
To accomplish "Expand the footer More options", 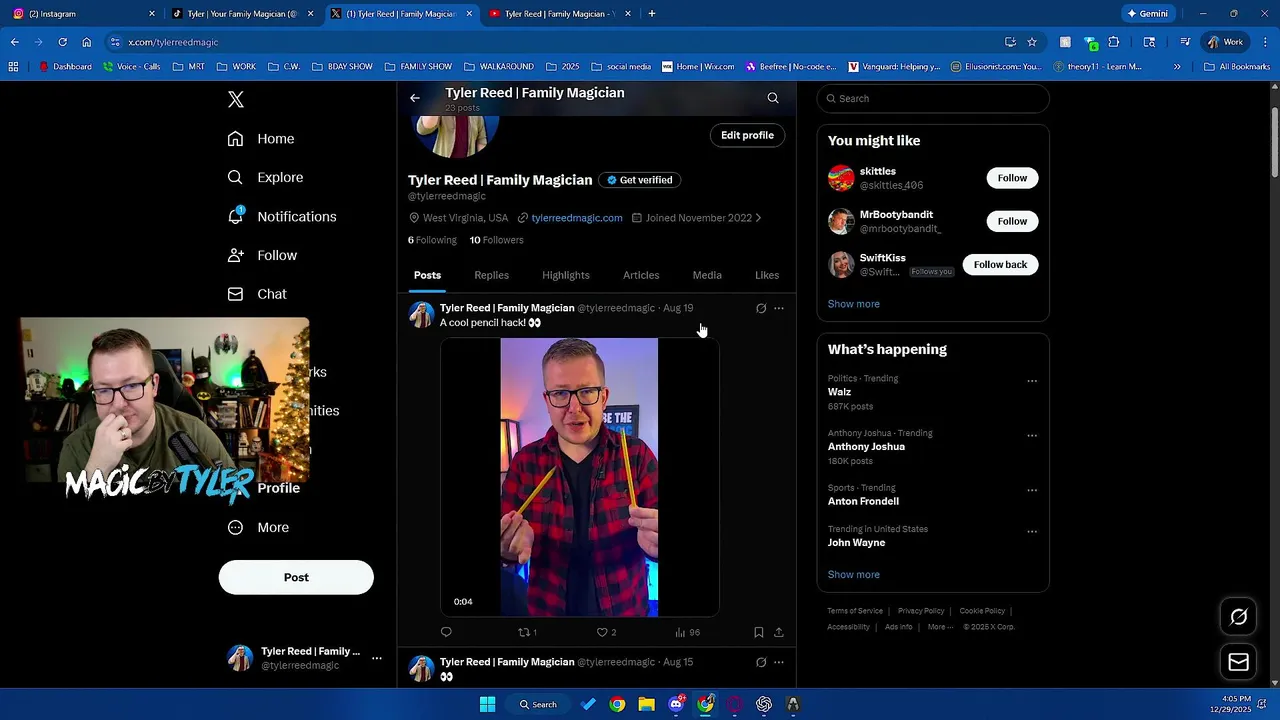I will (x=940, y=627).
